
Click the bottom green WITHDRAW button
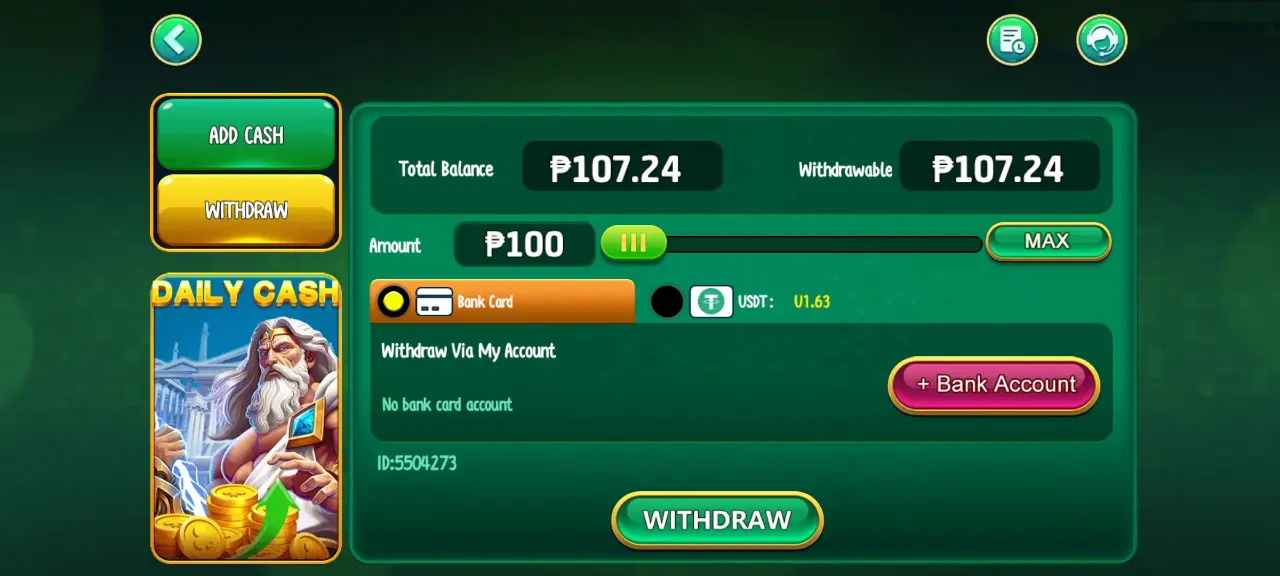717,520
